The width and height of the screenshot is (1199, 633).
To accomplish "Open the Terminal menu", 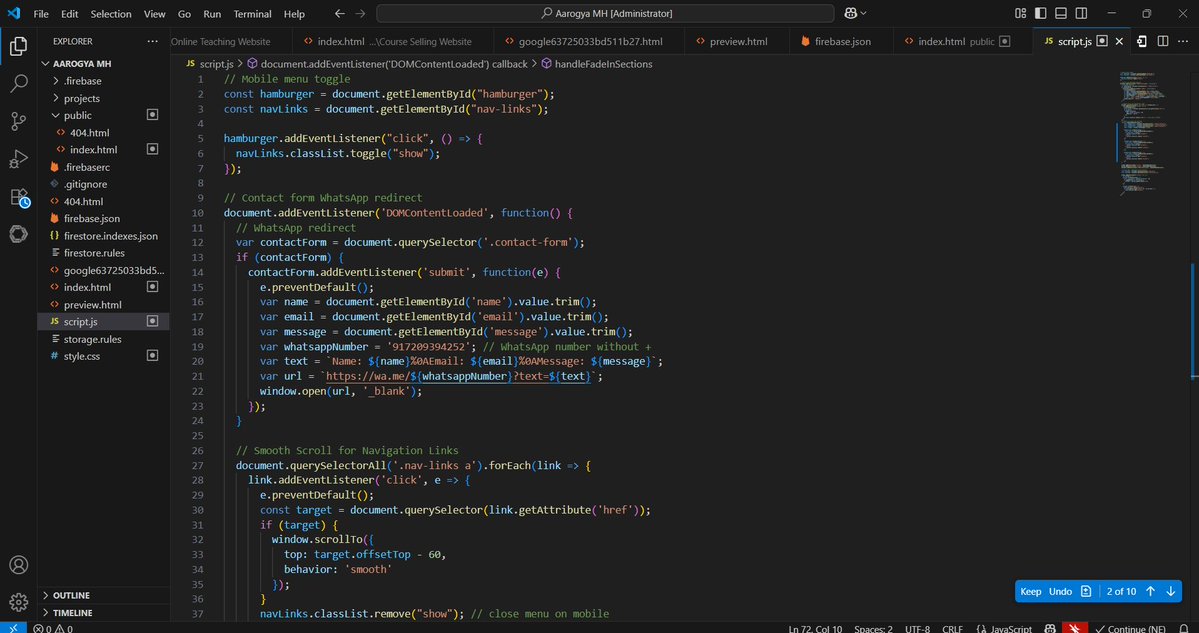I will tap(252, 13).
